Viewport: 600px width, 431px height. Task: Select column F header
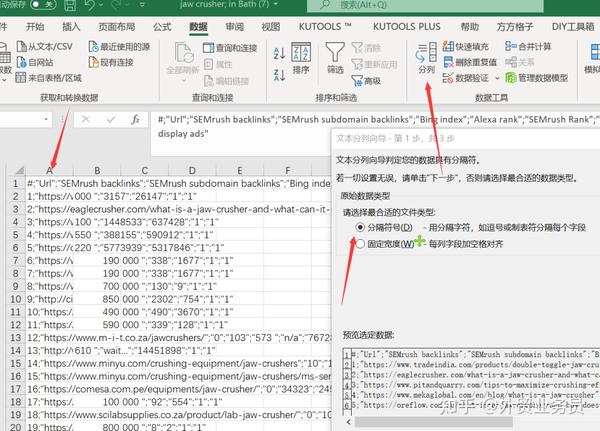pos(287,170)
